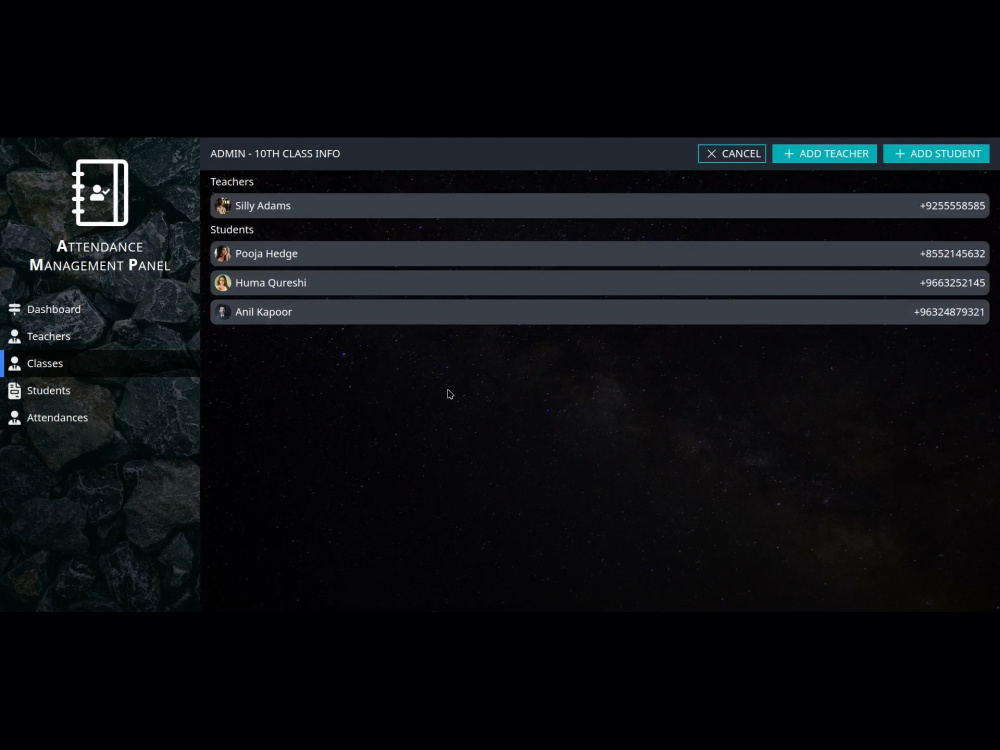Select the Anil Kapoor student name
Screen dimensions: 1000x750
(x=263, y=312)
